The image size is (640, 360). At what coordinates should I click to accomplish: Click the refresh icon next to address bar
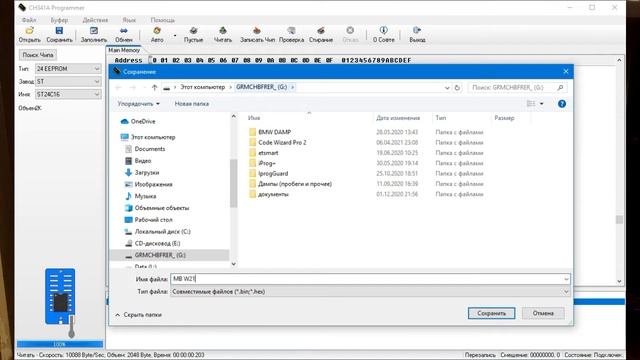click(x=457, y=87)
